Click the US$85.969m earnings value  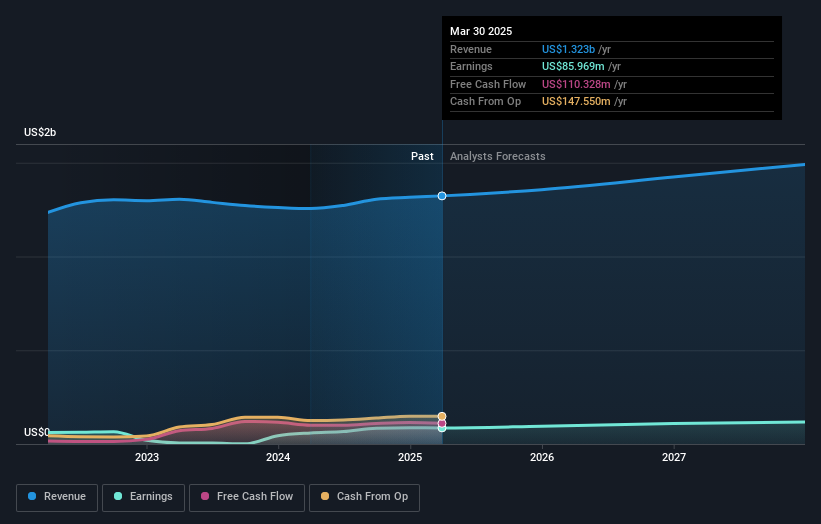[x=573, y=66]
